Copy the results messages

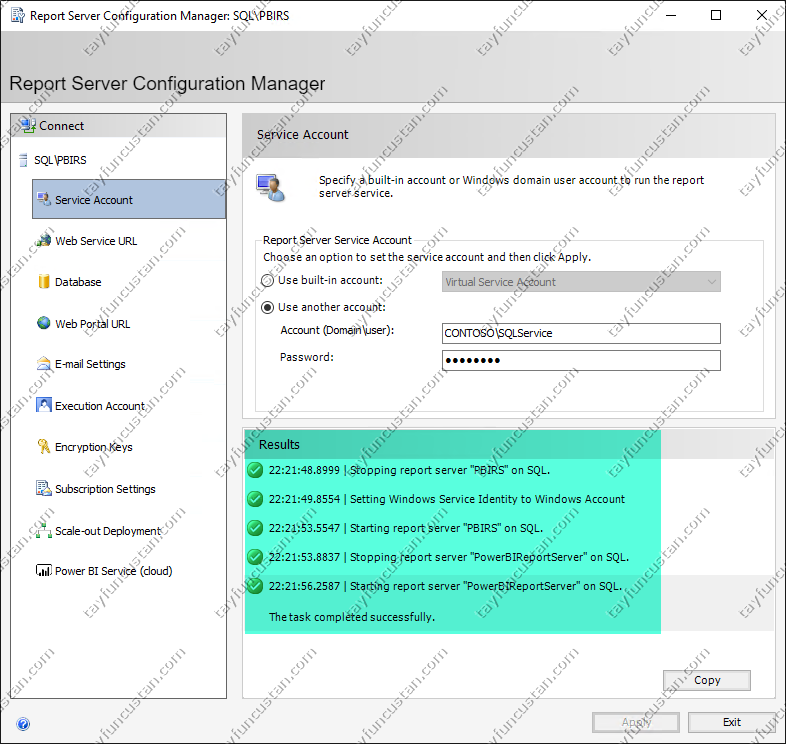click(x=707, y=680)
